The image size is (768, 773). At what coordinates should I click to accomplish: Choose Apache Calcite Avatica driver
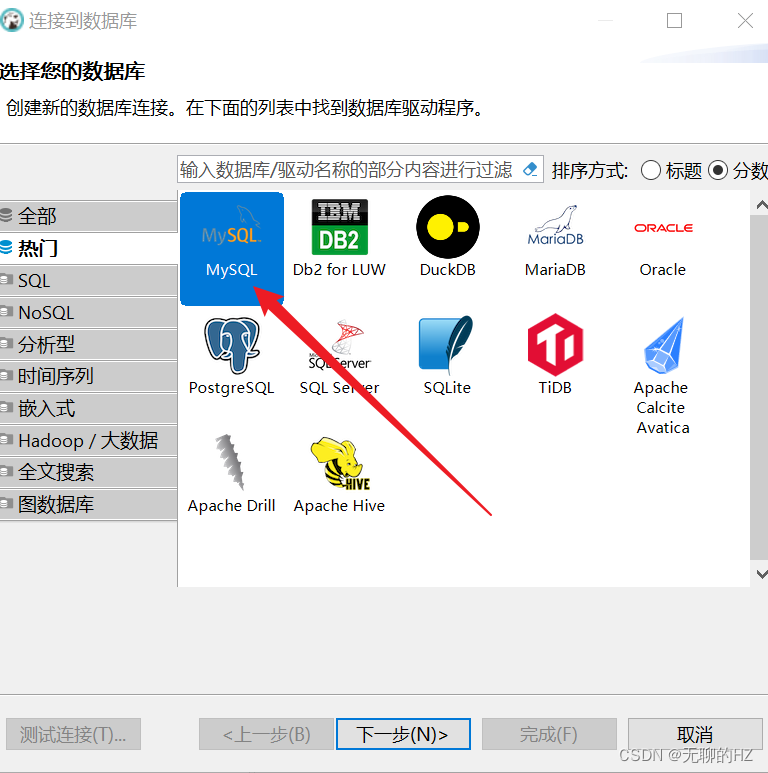click(663, 376)
